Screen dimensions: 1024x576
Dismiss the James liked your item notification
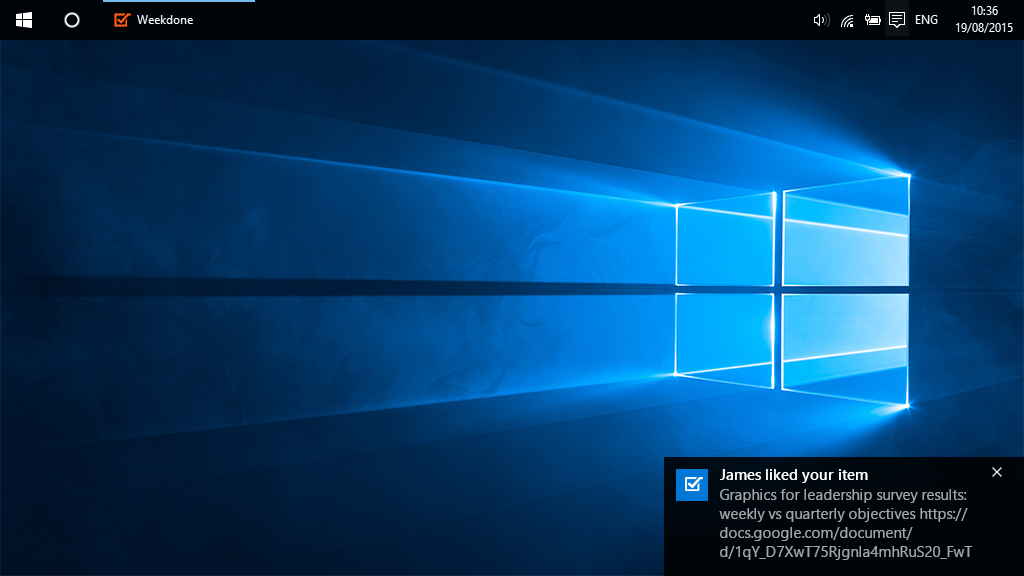click(997, 472)
